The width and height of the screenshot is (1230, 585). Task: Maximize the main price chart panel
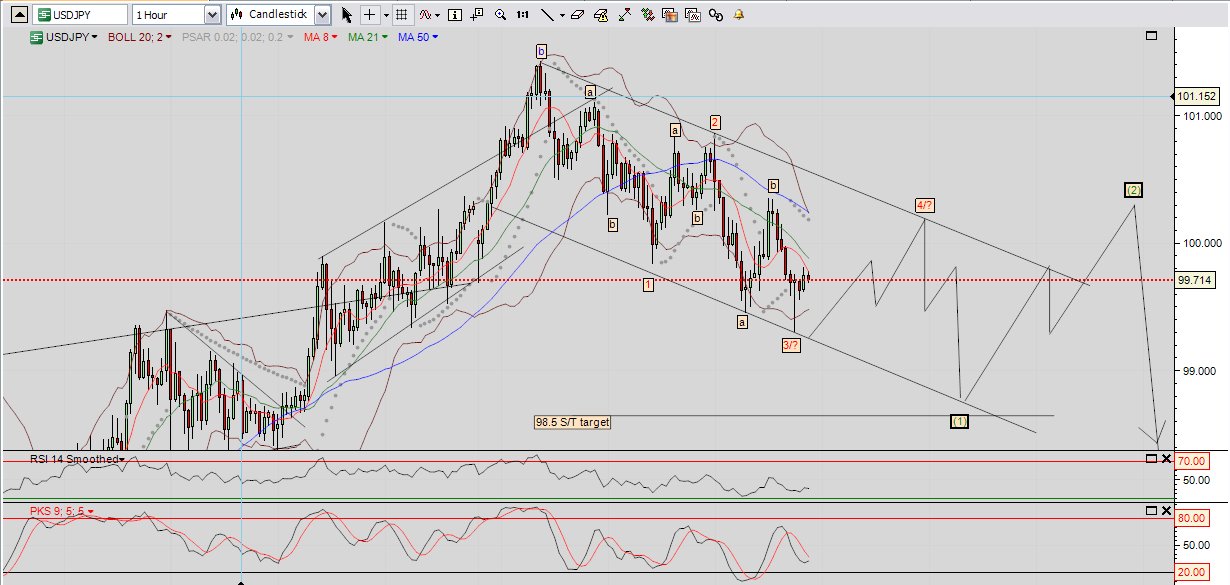coord(1151,35)
